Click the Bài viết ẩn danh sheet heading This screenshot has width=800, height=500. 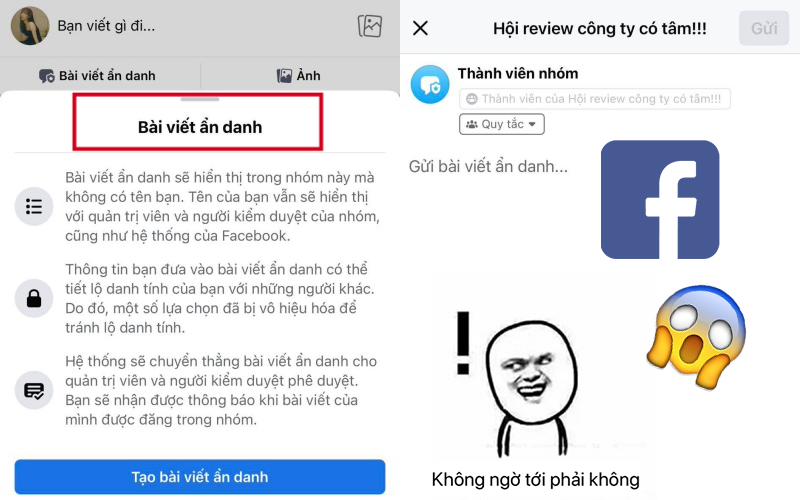pos(200,127)
